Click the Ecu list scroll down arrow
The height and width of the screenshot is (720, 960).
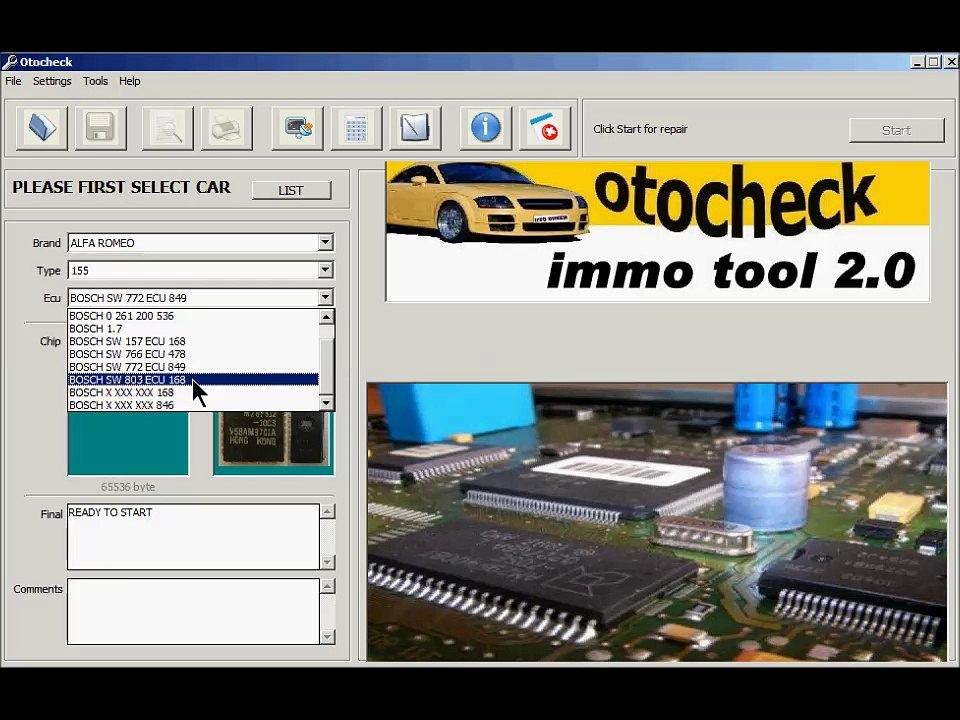[326, 403]
